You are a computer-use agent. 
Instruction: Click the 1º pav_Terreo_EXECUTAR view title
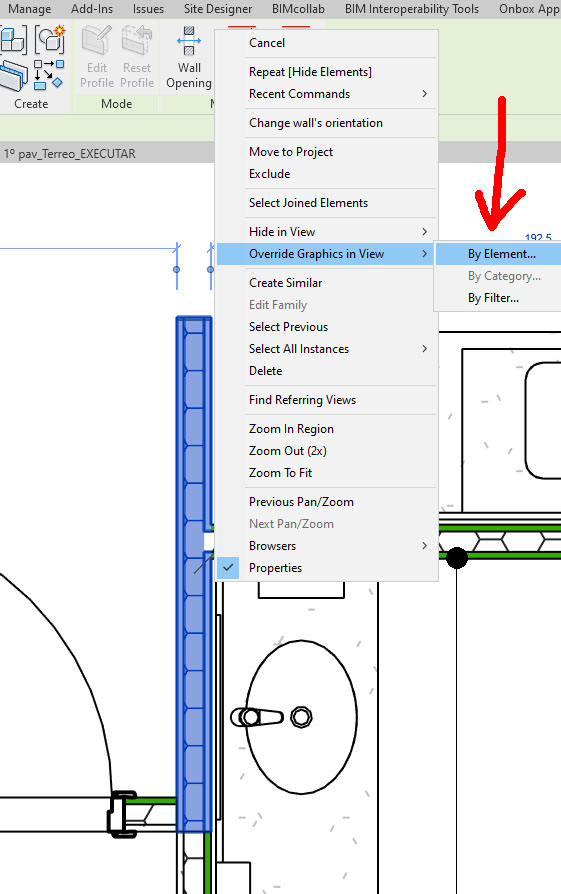[x=70, y=154]
